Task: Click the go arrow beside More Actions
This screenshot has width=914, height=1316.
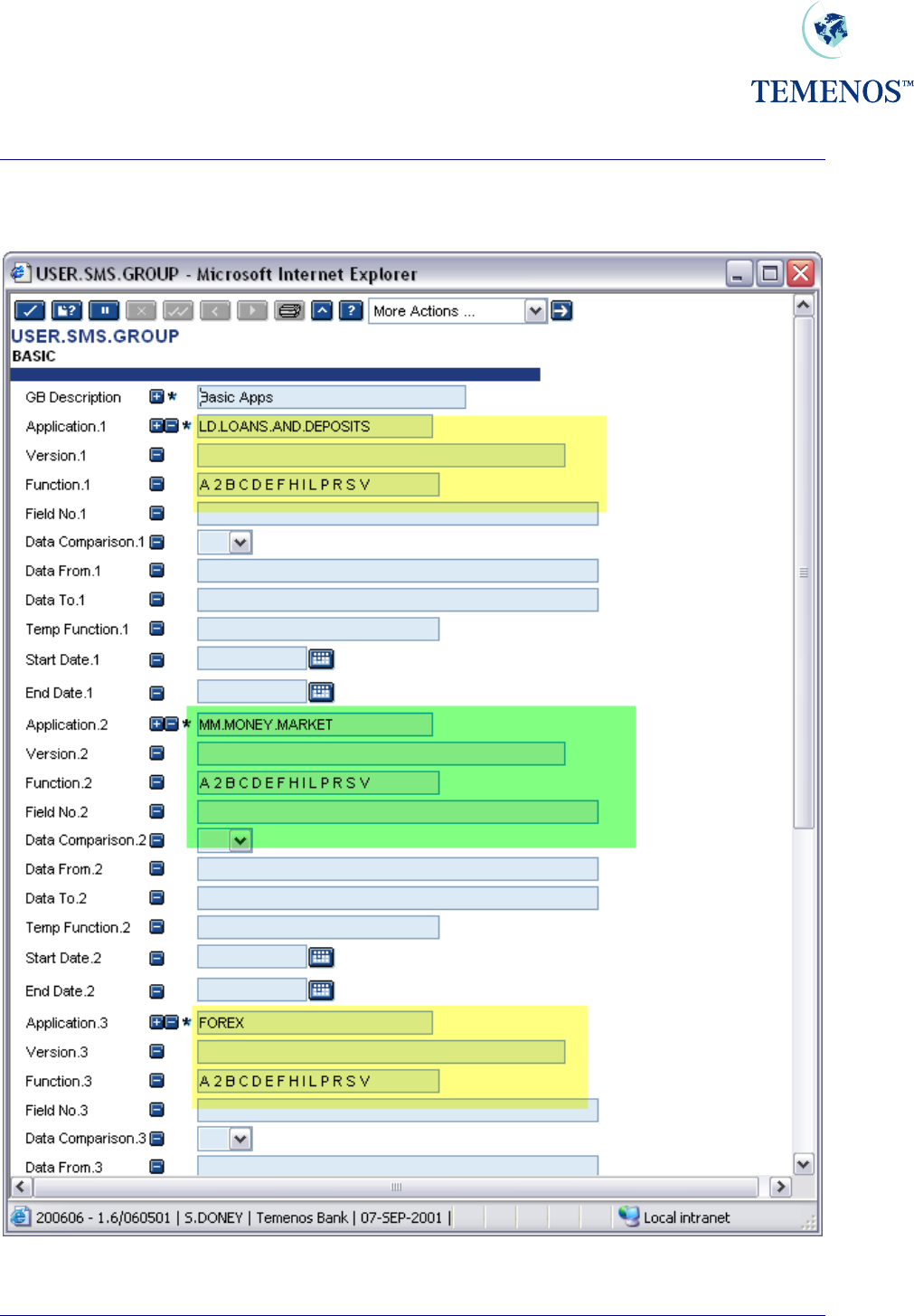Action: tap(561, 311)
